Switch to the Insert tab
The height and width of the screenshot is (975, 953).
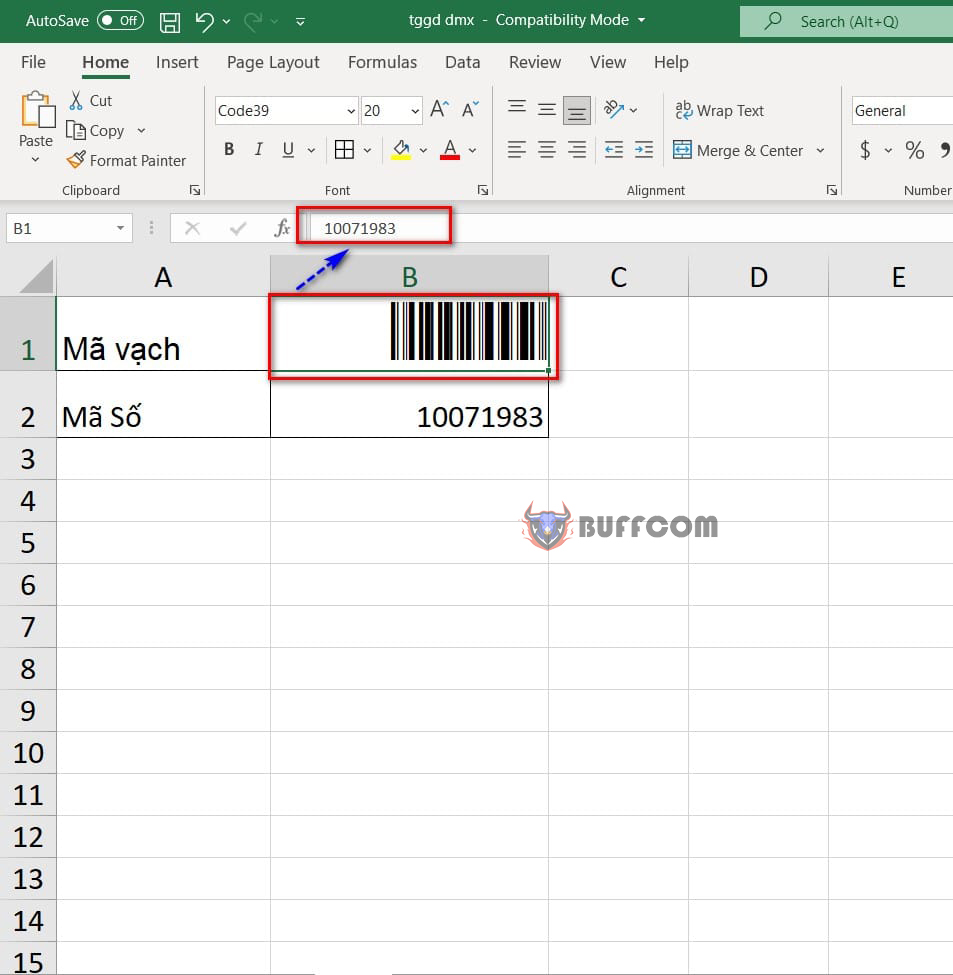[x=177, y=62]
